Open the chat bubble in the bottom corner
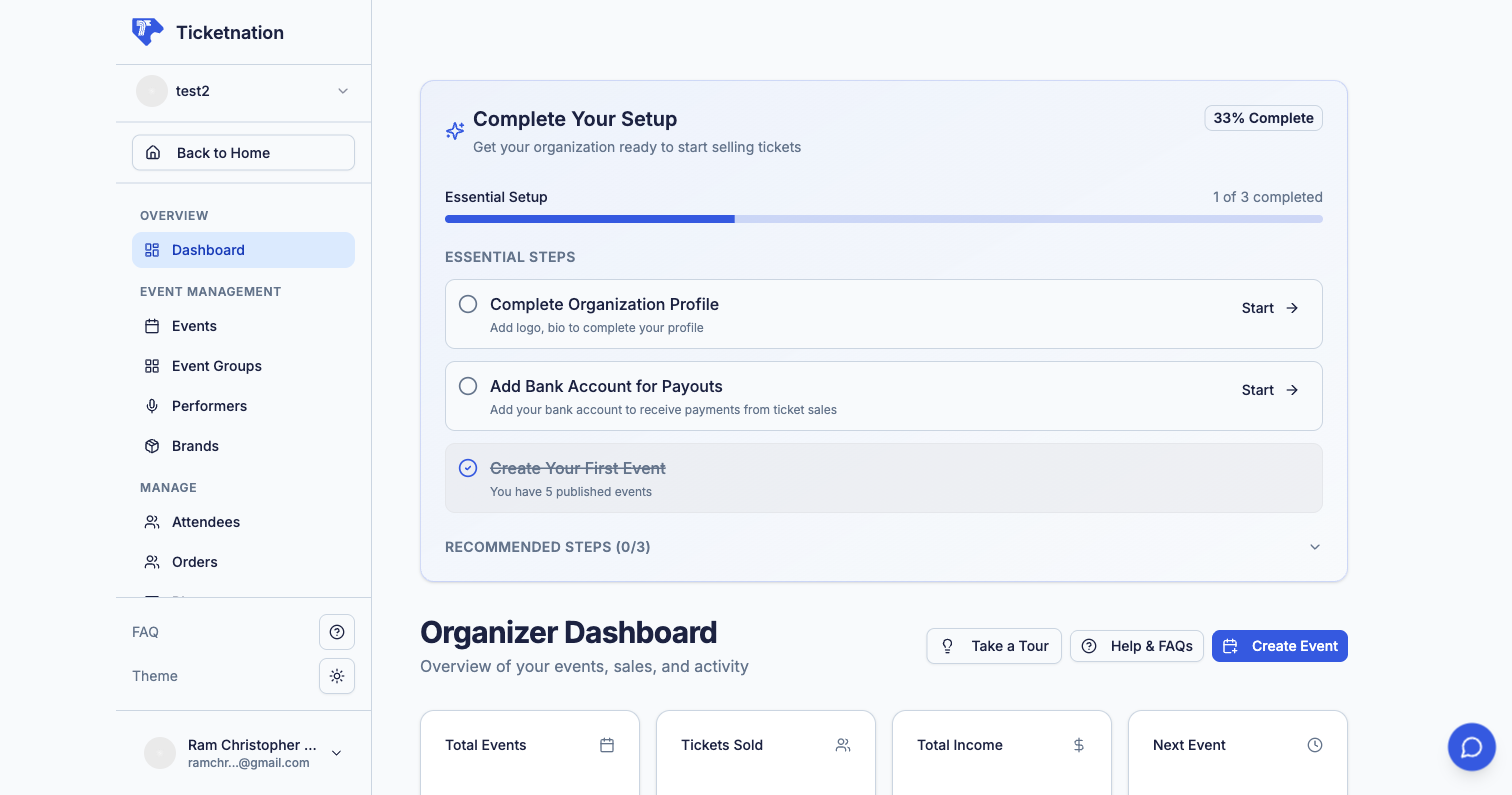This screenshot has width=1512, height=795. coord(1471,747)
